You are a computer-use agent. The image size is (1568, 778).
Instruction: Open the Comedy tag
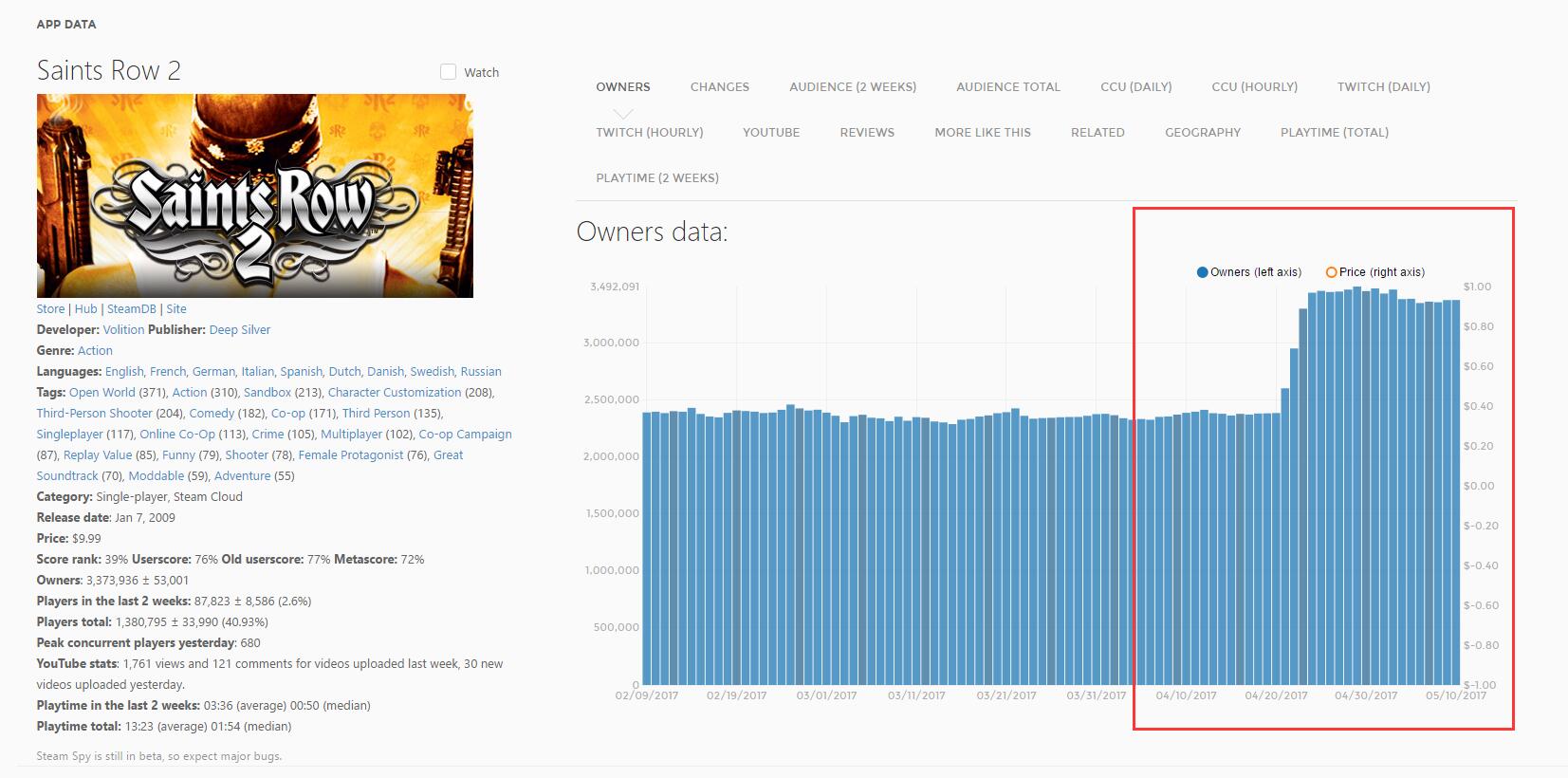coord(212,413)
